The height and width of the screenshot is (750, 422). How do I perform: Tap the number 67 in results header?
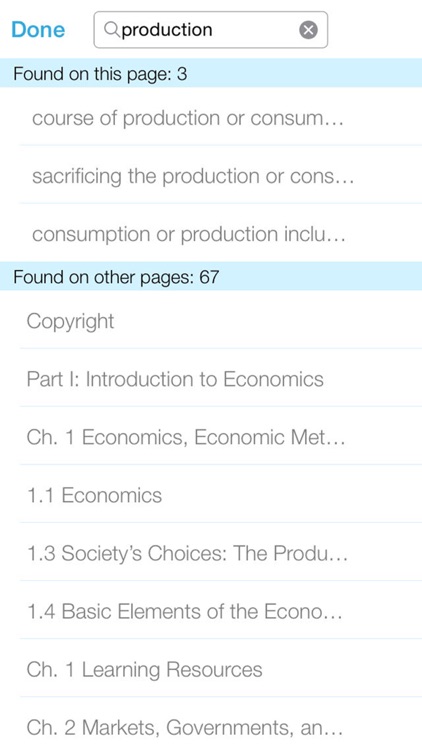point(209,276)
